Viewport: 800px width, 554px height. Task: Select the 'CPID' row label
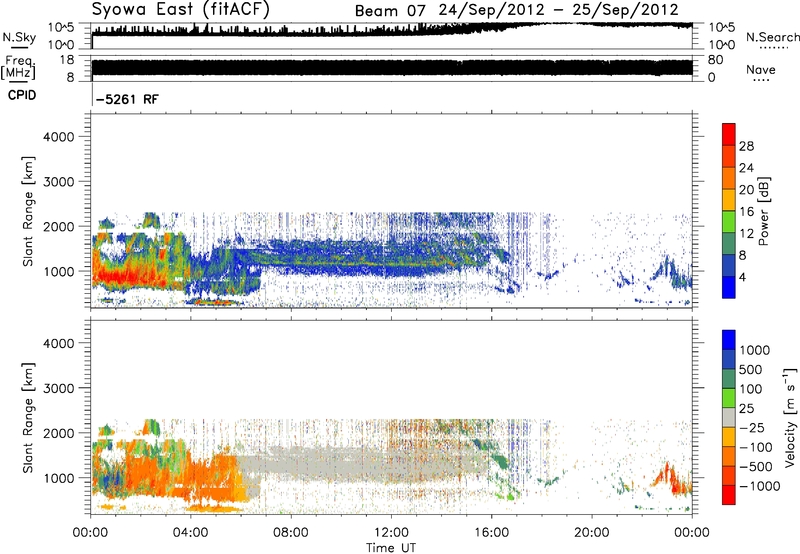point(22,95)
